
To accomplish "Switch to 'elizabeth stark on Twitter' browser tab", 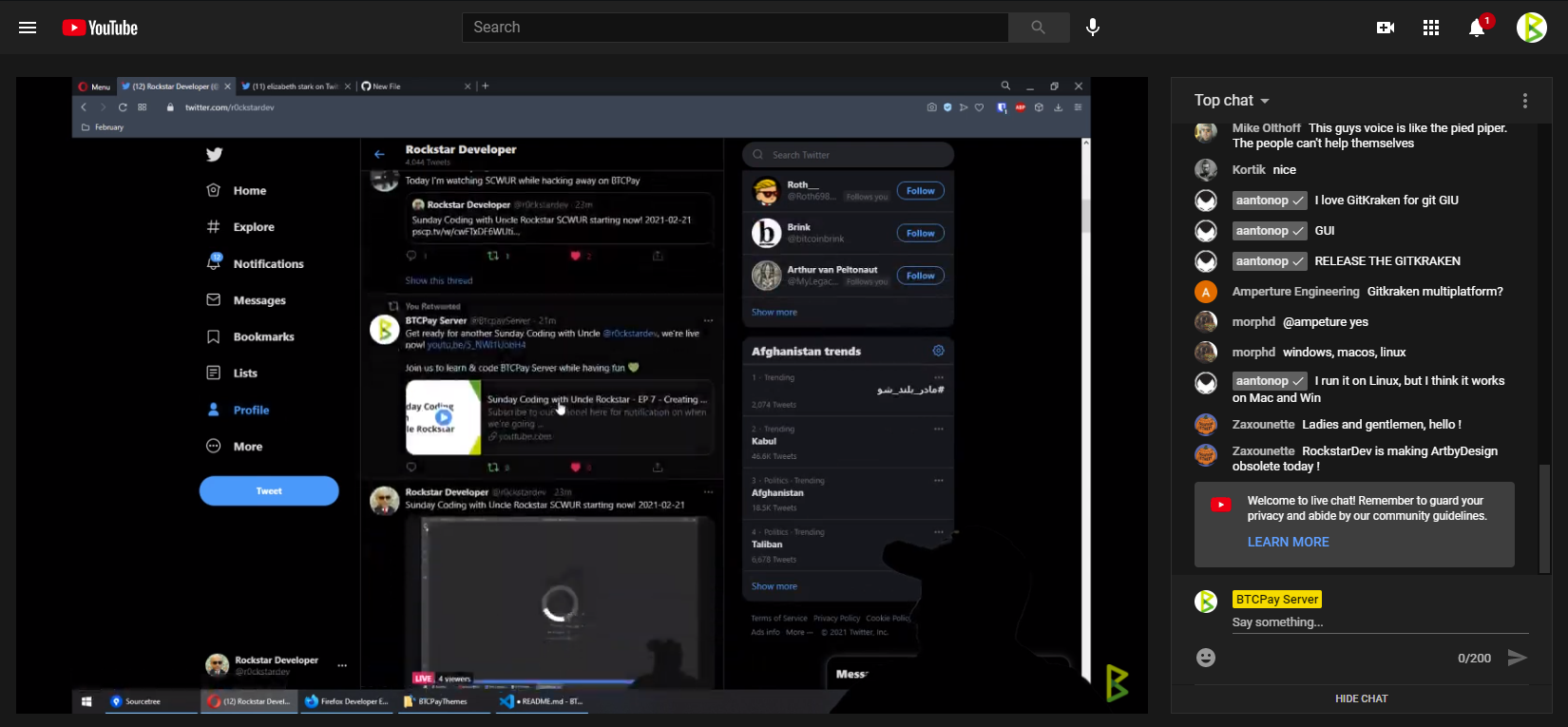I will [296, 86].
